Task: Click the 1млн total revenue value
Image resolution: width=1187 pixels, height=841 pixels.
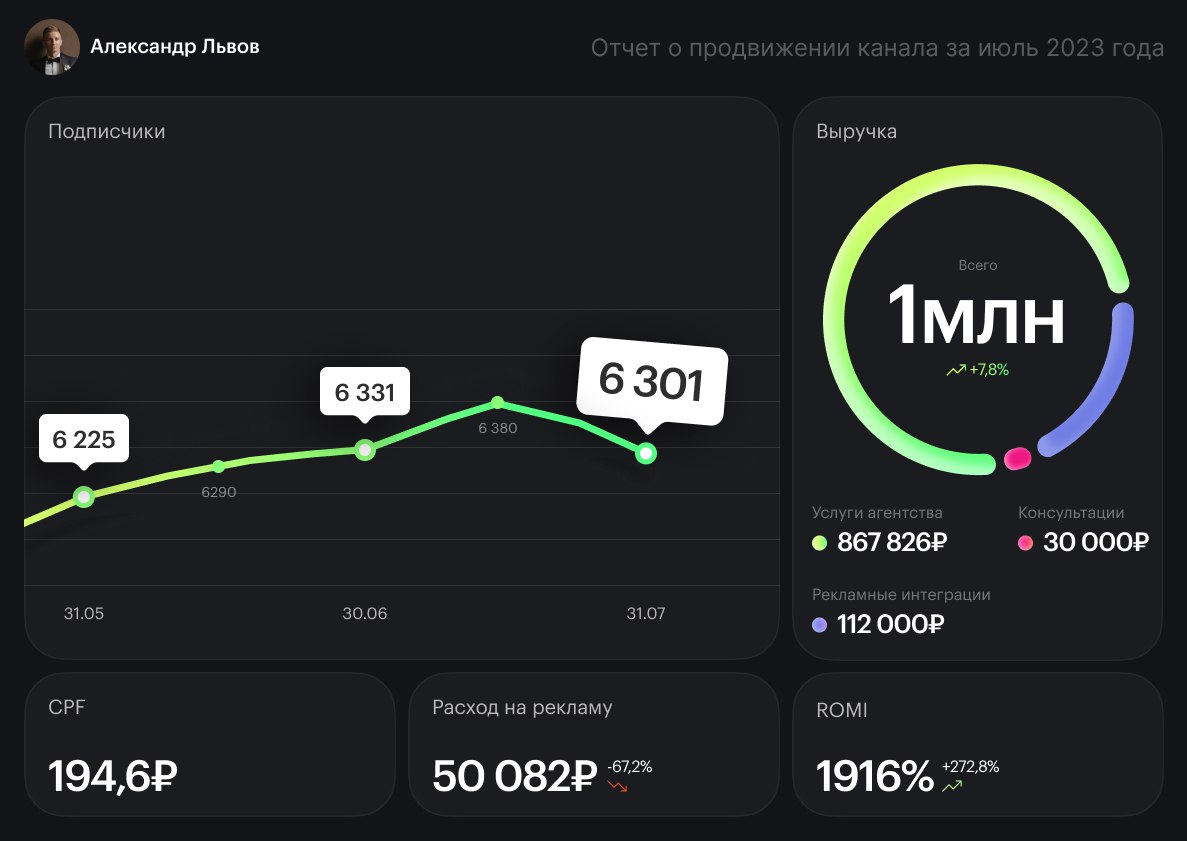Action: (977, 315)
